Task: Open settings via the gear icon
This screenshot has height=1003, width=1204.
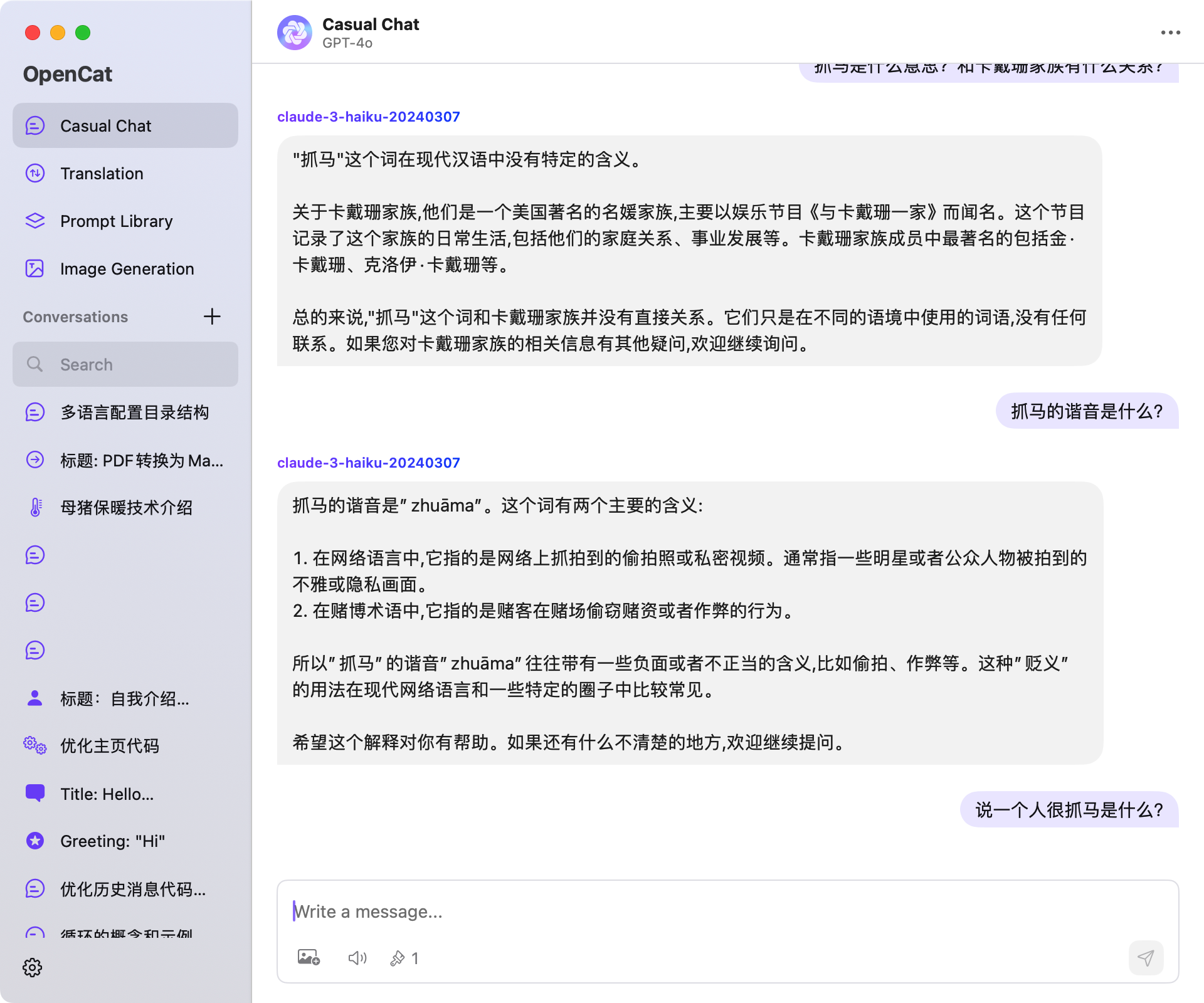Action: [33, 967]
